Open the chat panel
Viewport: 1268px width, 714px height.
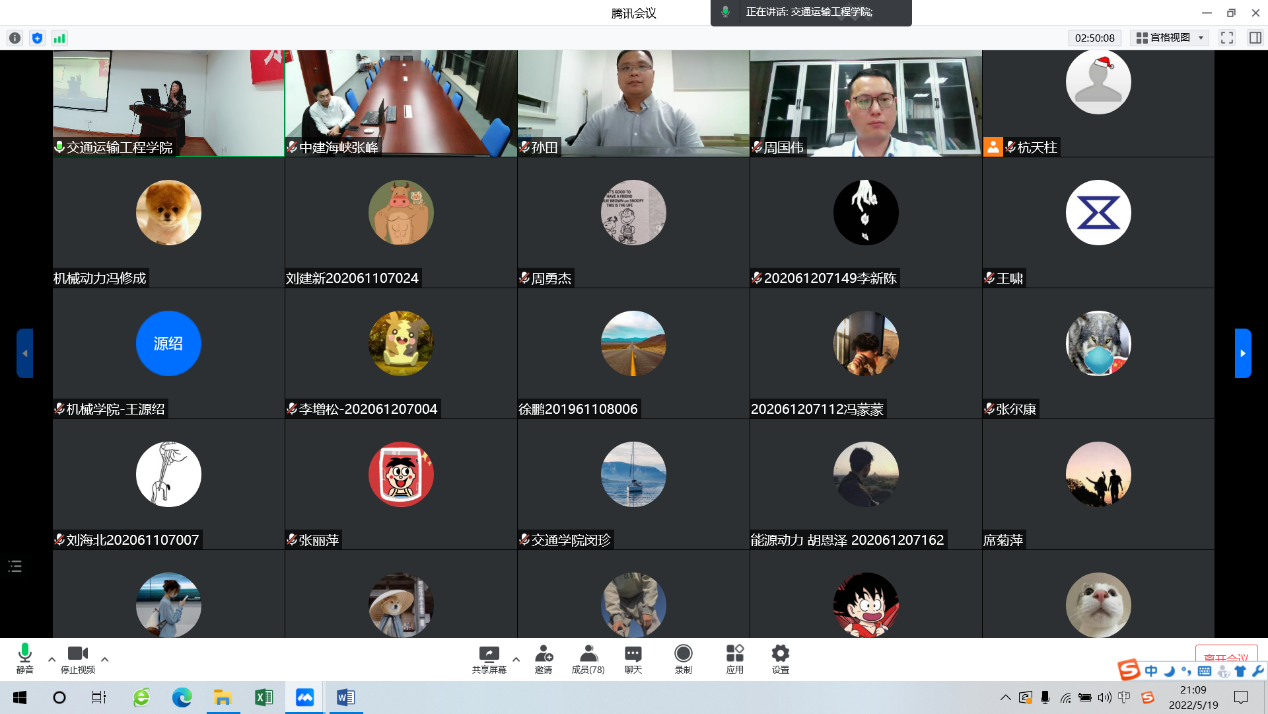(x=633, y=654)
